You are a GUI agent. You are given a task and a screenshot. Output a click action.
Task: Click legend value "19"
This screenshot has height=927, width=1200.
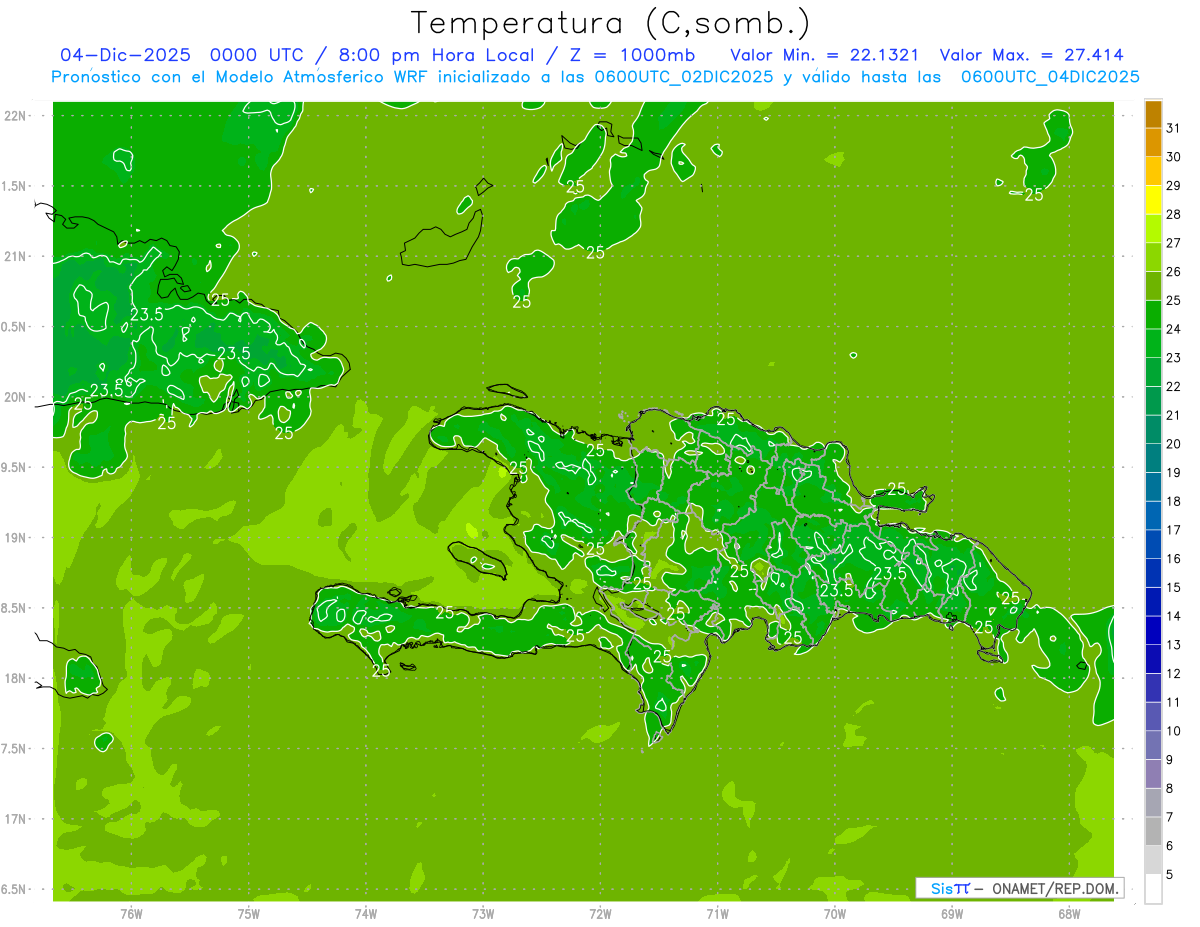1174,473
